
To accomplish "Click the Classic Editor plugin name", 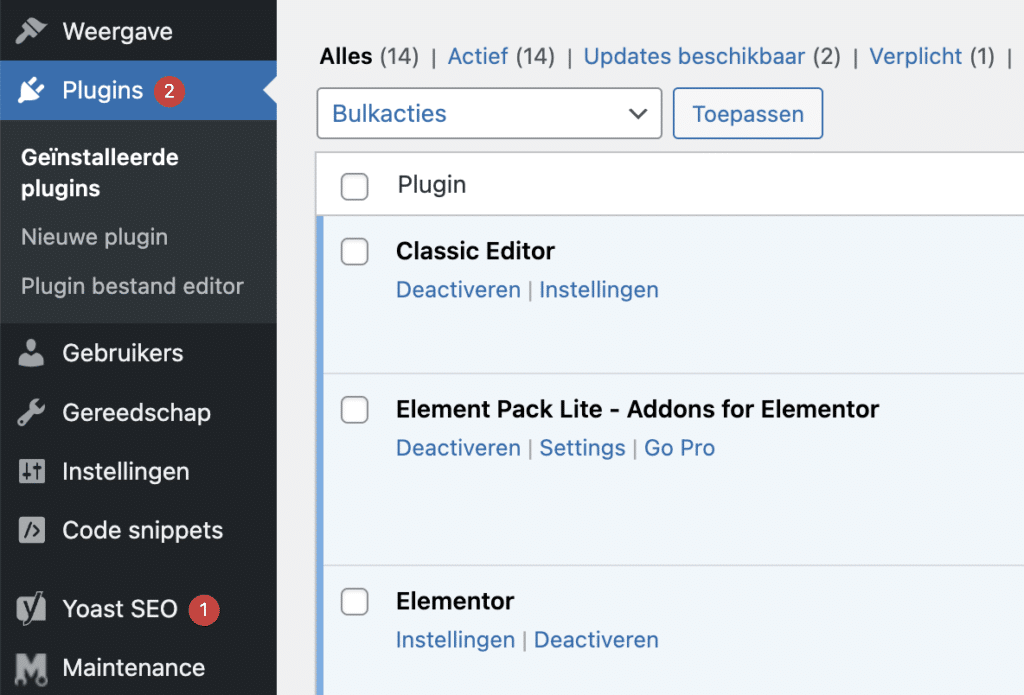I will [x=475, y=251].
